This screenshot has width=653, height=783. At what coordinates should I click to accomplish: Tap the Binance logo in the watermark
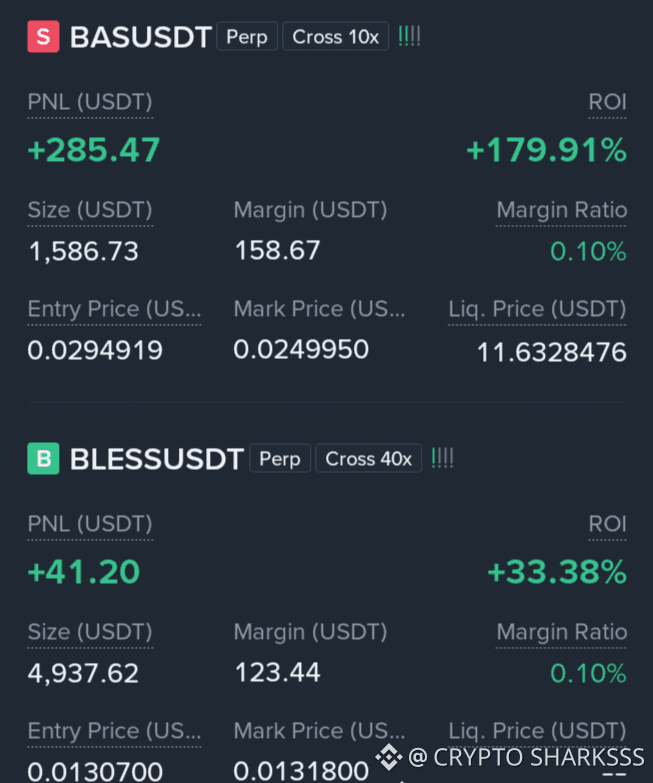tap(389, 757)
